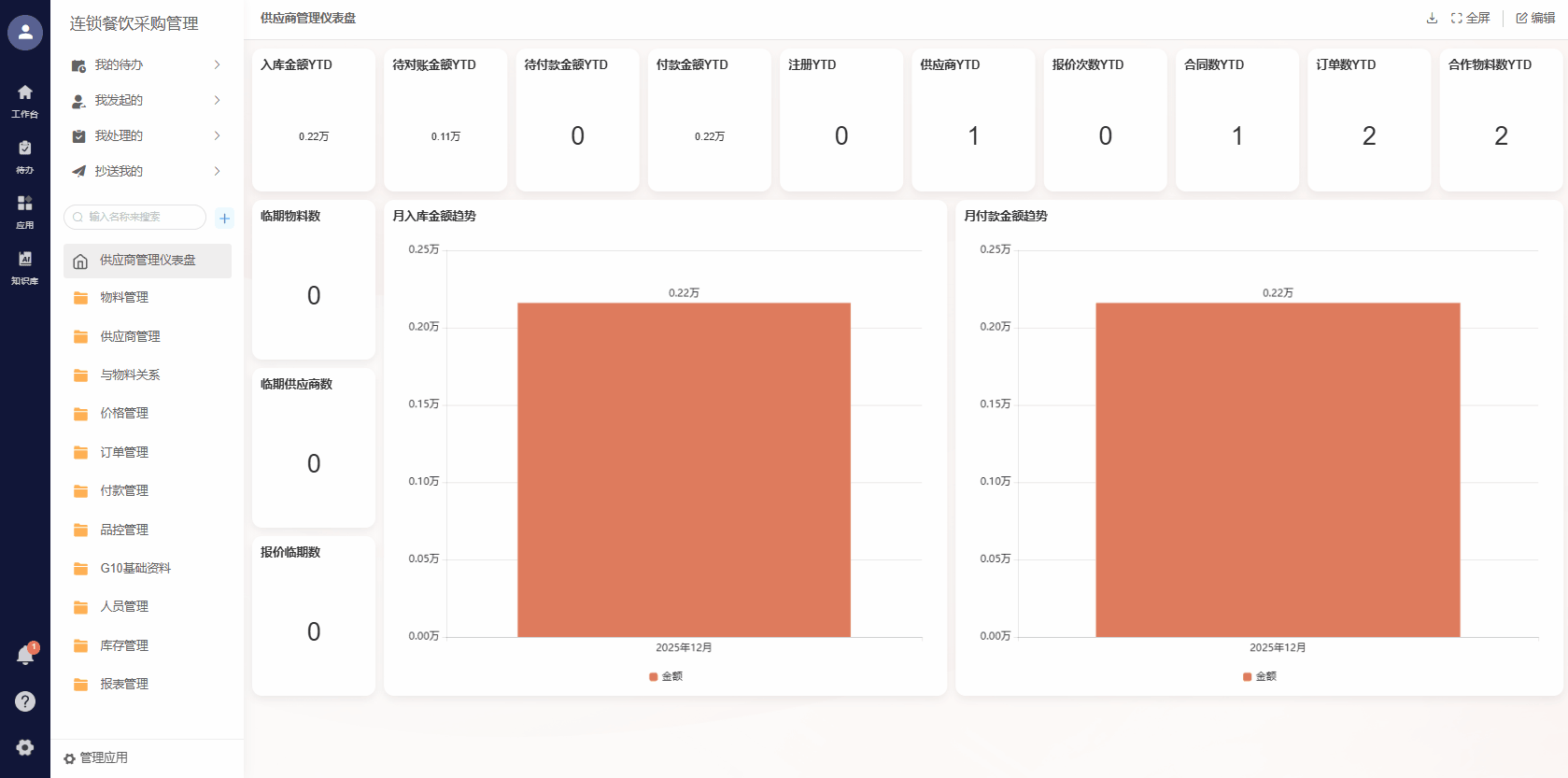The width and height of the screenshot is (1568, 778).
Task: Select 供应商管理仪表盘 in sidebar
Action: tap(148, 261)
